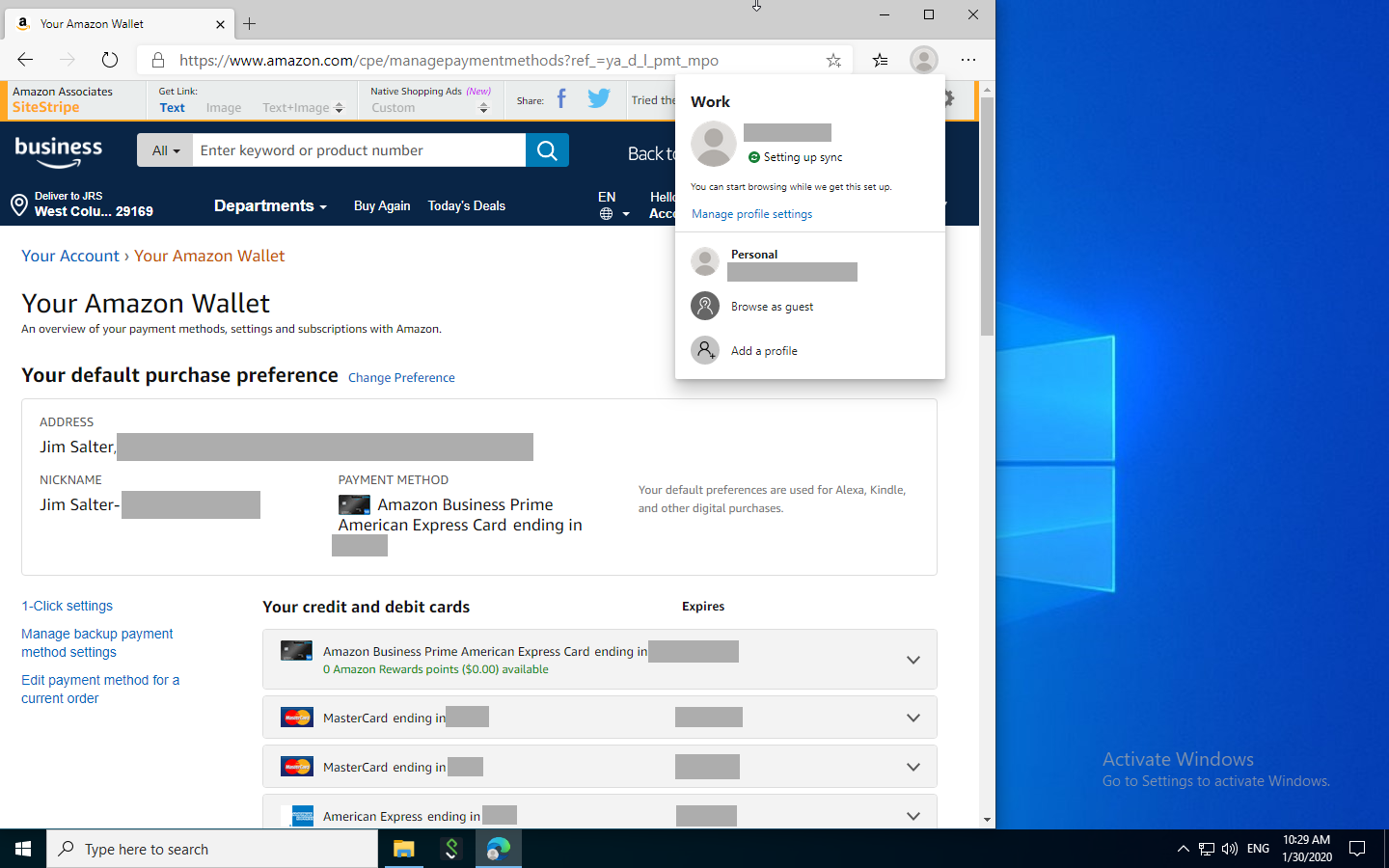Close the Your Amazon Wallet tab

(x=220, y=24)
